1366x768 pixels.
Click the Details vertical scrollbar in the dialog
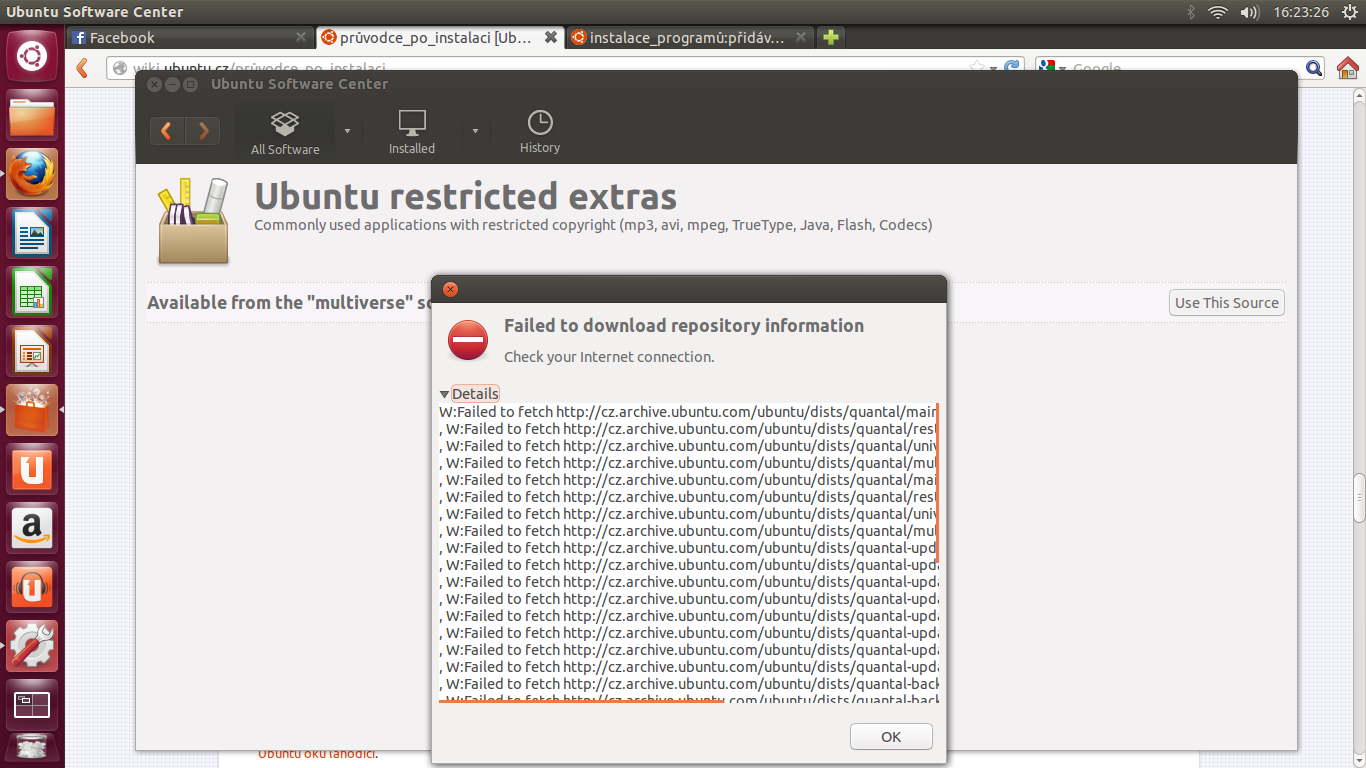[x=937, y=484]
